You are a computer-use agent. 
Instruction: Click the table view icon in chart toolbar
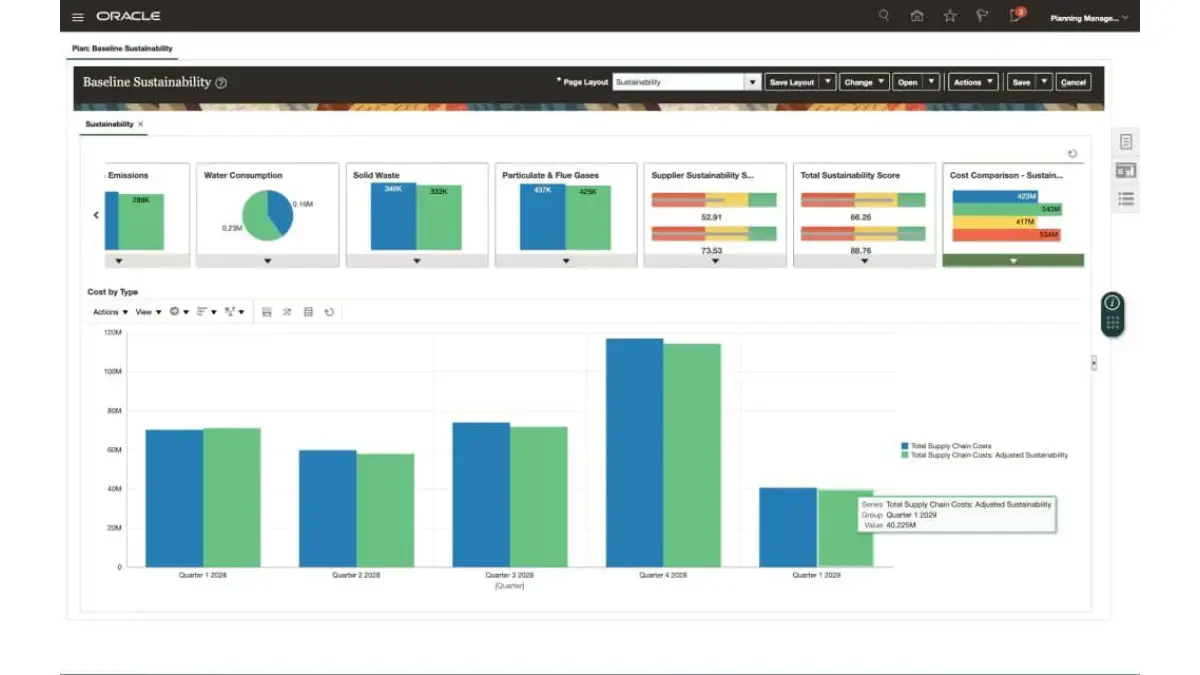tap(308, 312)
